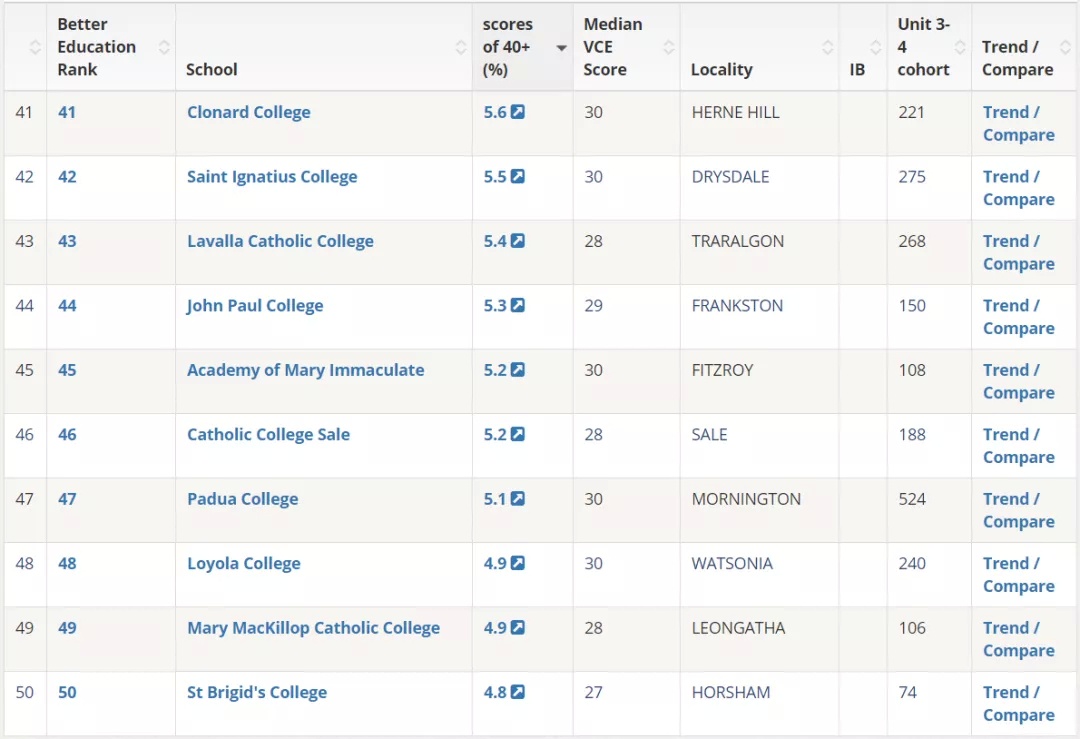The width and height of the screenshot is (1080, 739).
Task: Open Trend / Compare for John Paul College
Action: pyautogui.click(x=1019, y=317)
